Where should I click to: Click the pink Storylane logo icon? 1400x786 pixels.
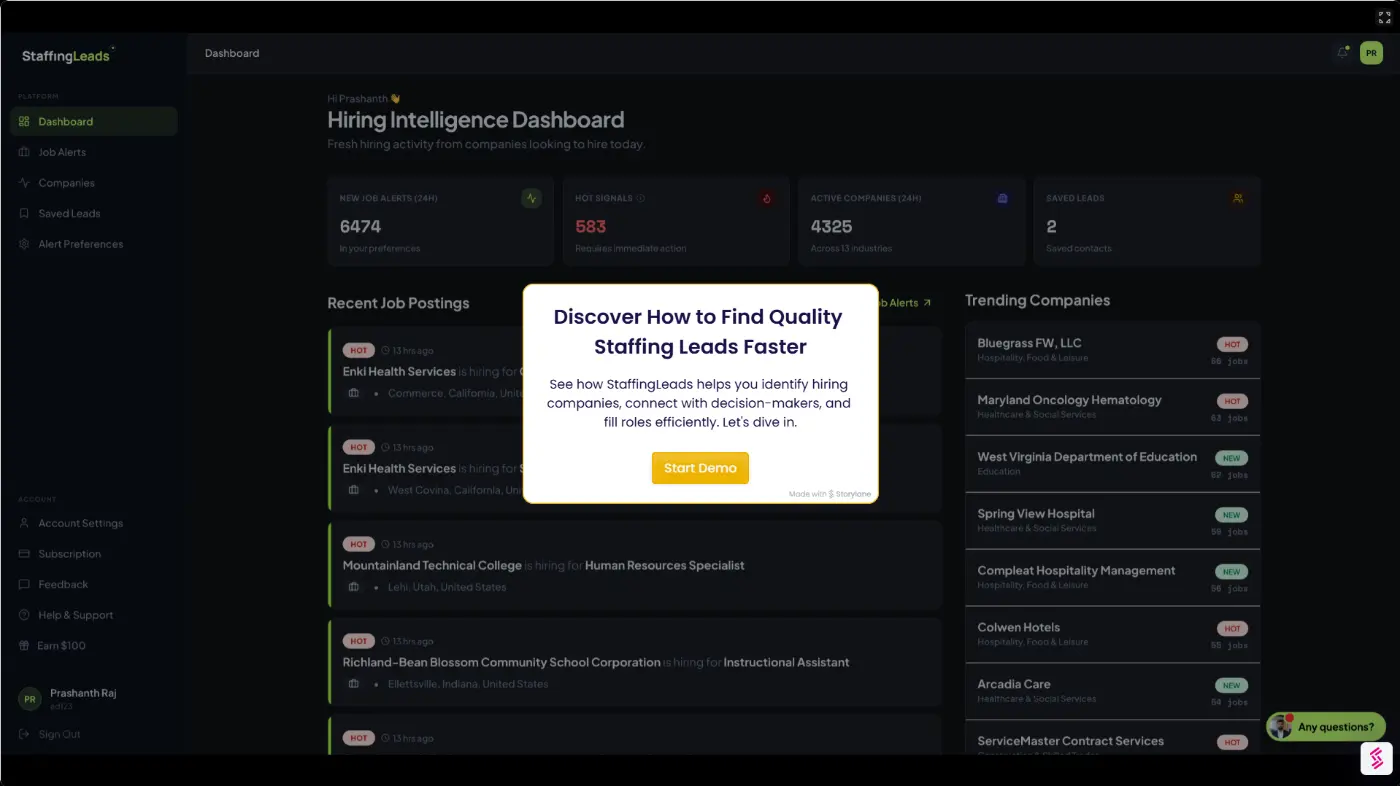[x=1376, y=758]
